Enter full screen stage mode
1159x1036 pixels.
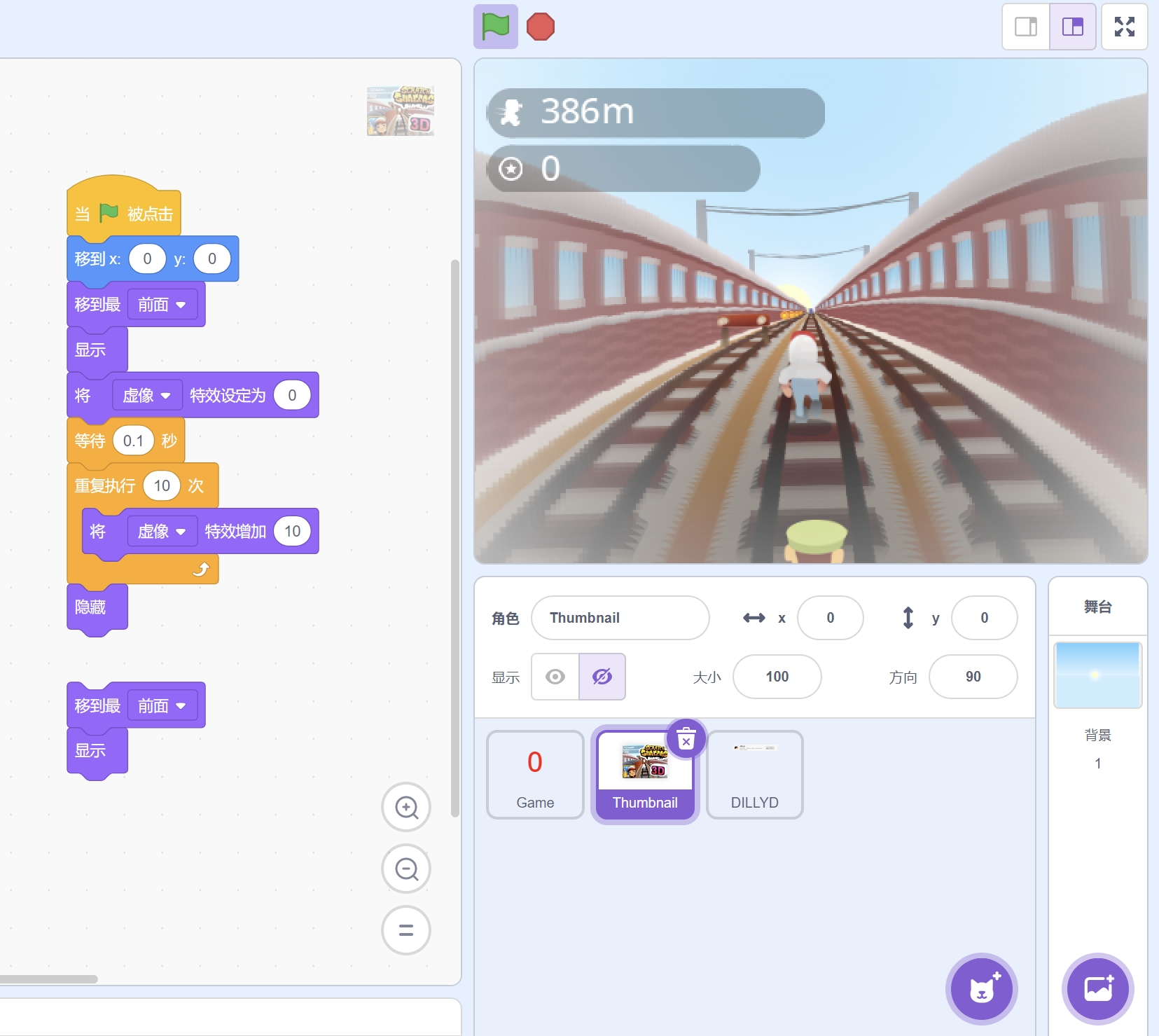pos(1124,27)
